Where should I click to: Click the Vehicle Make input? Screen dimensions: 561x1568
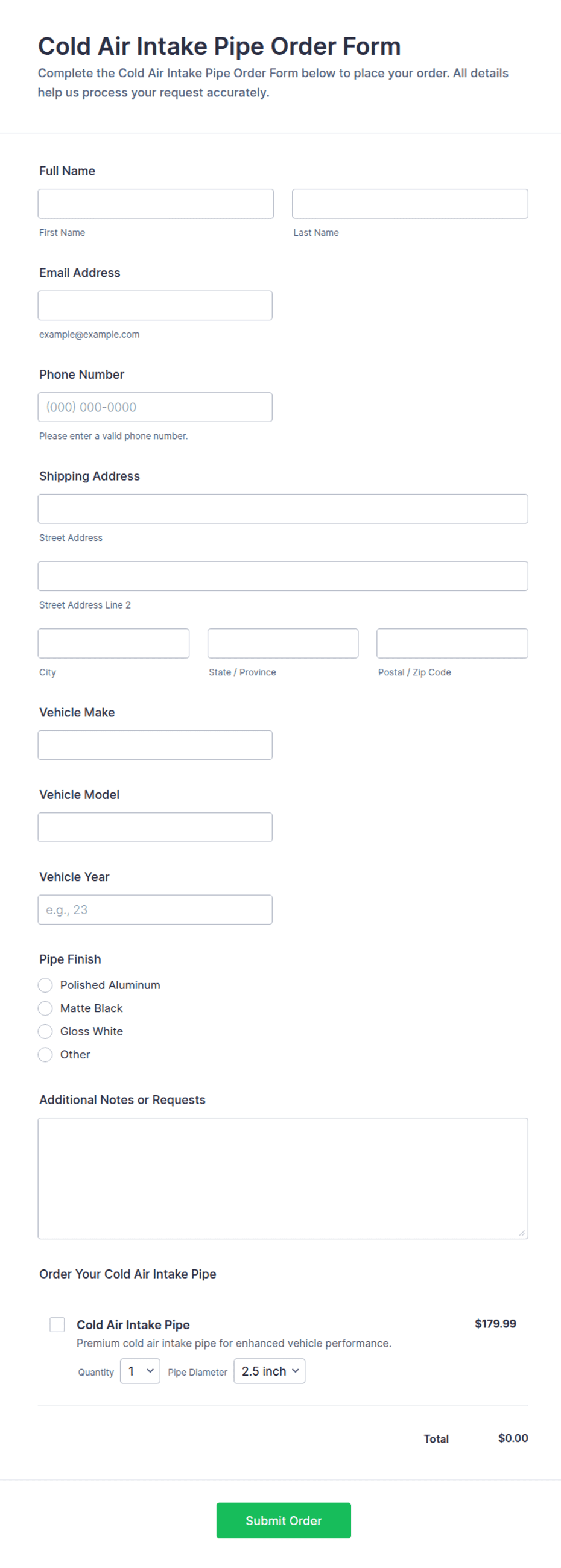tap(154, 744)
